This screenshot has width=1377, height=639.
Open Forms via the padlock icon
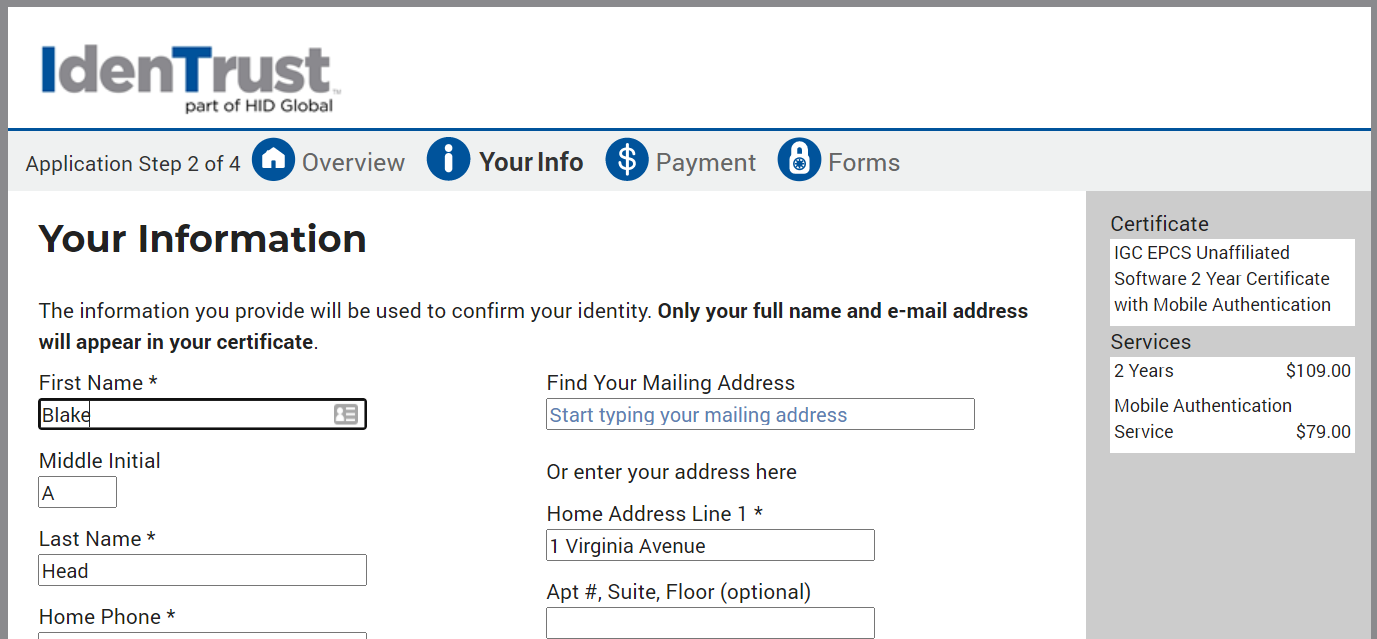click(x=798, y=159)
